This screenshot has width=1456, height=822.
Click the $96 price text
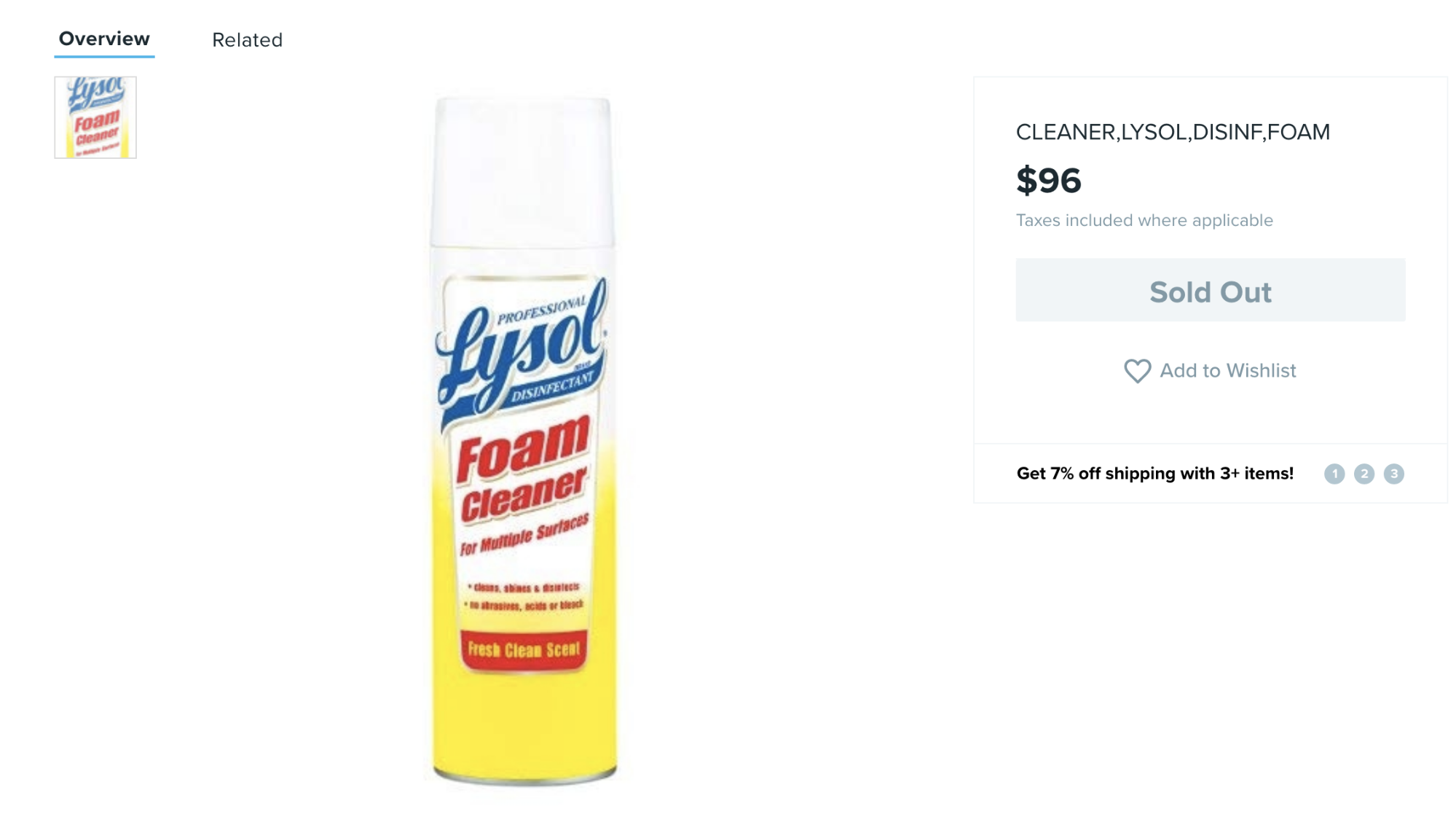[1049, 180]
